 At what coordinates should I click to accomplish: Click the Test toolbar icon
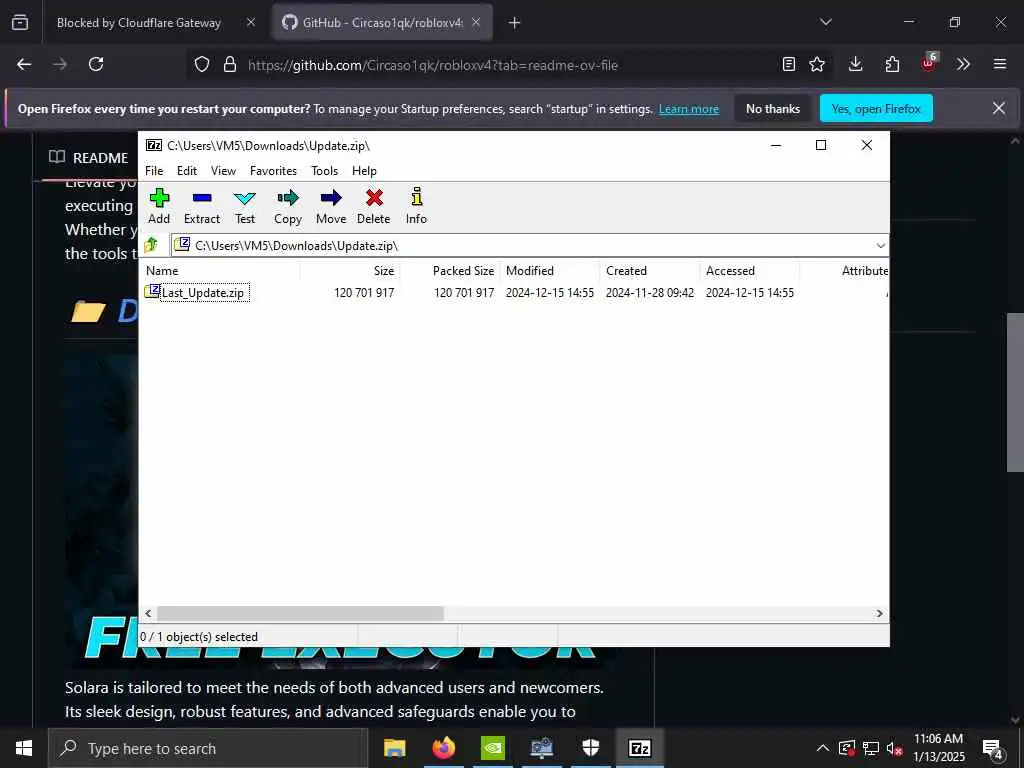coord(245,206)
